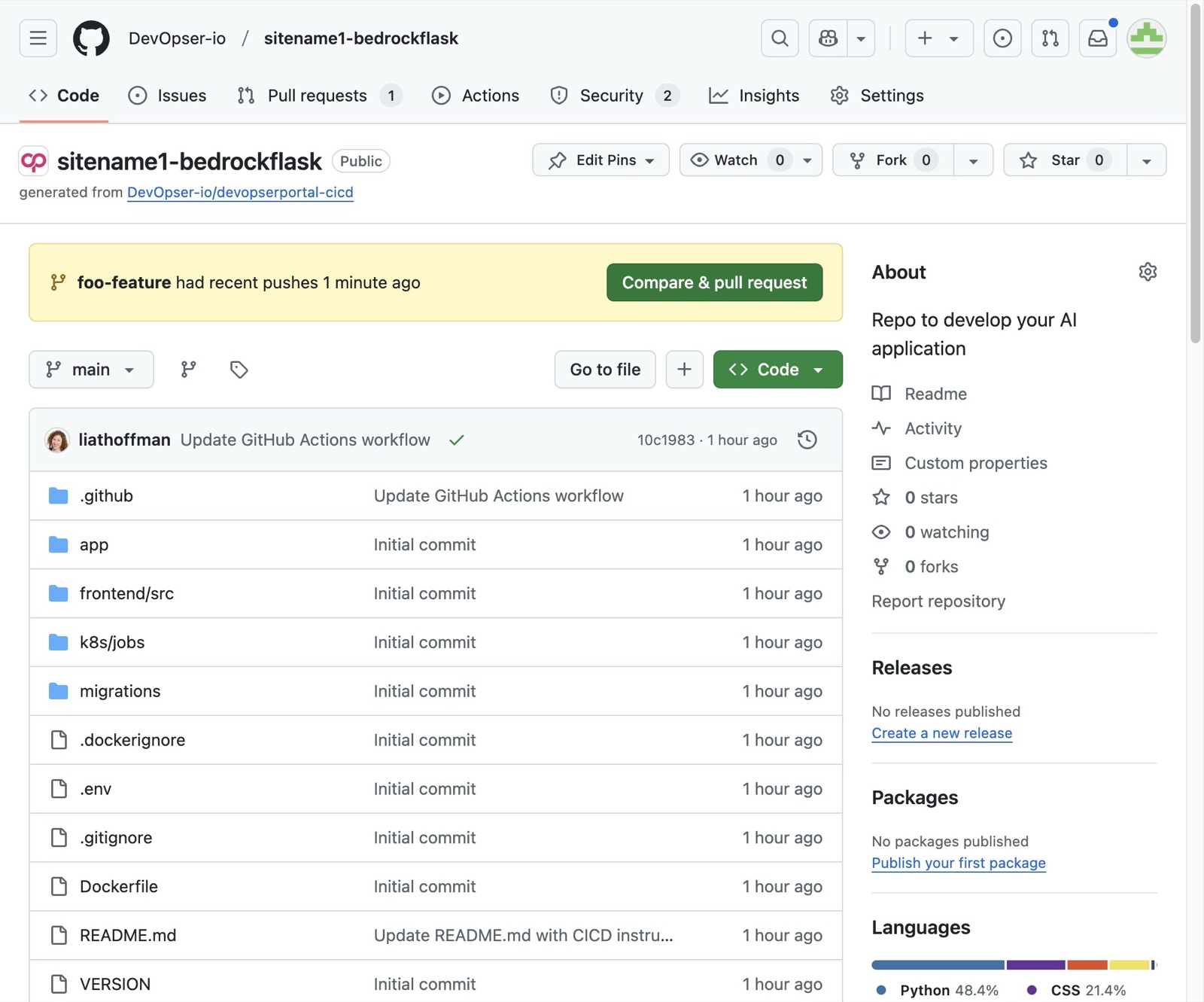Open the Pull requests tab
The width and height of the screenshot is (1204, 1002).
click(319, 96)
